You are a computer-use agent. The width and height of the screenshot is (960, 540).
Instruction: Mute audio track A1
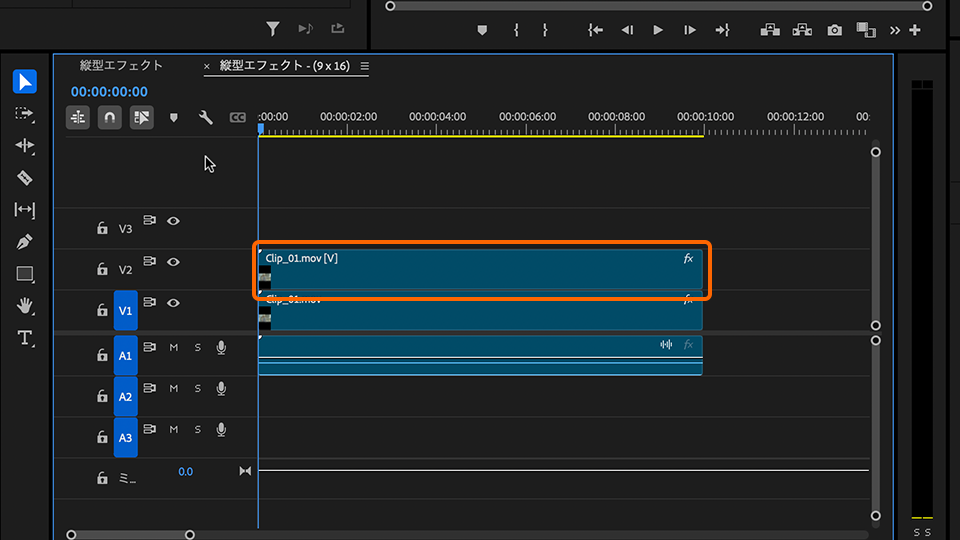coord(173,347)
